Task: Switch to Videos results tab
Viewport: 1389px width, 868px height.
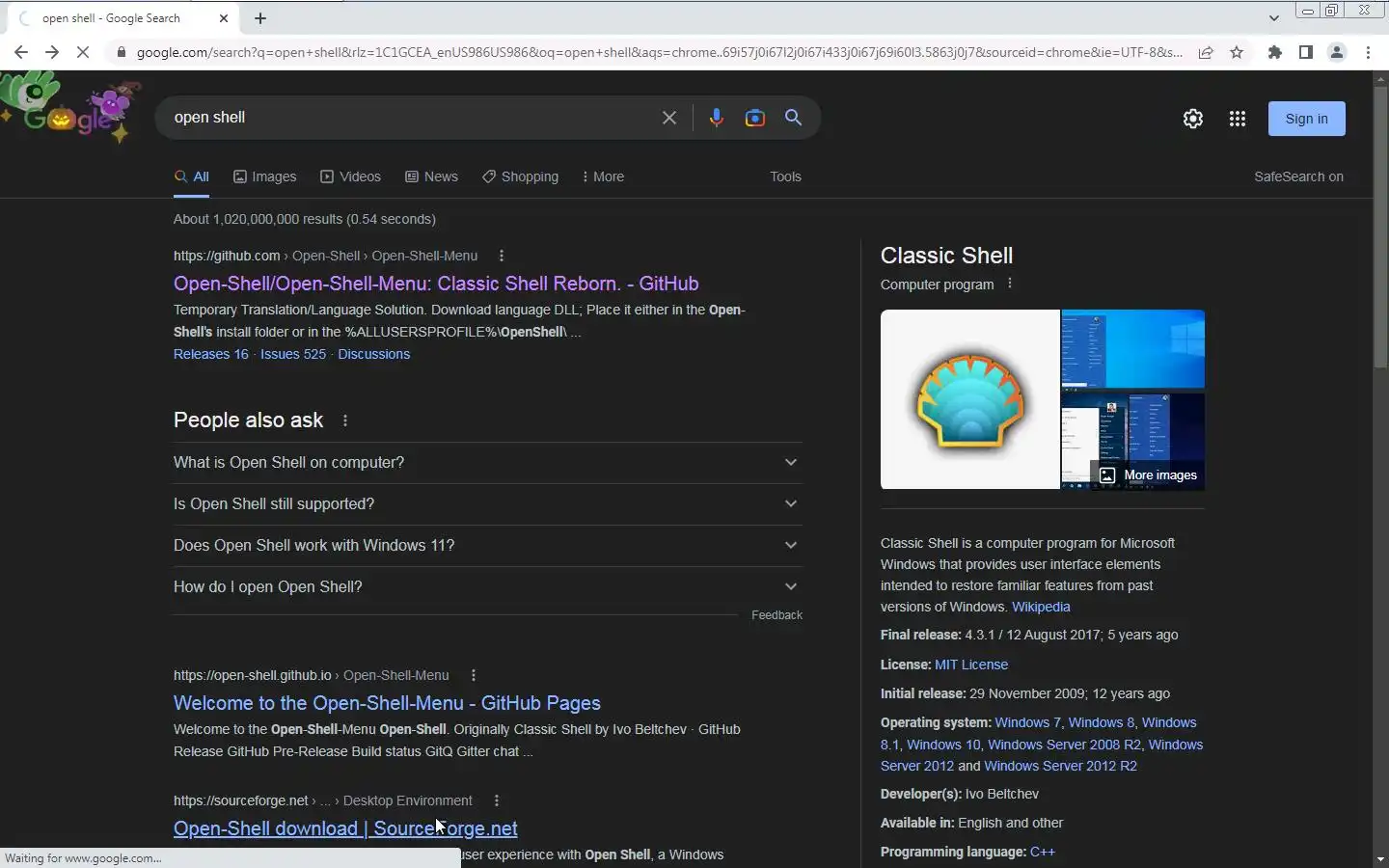Action: pos(351,176)
